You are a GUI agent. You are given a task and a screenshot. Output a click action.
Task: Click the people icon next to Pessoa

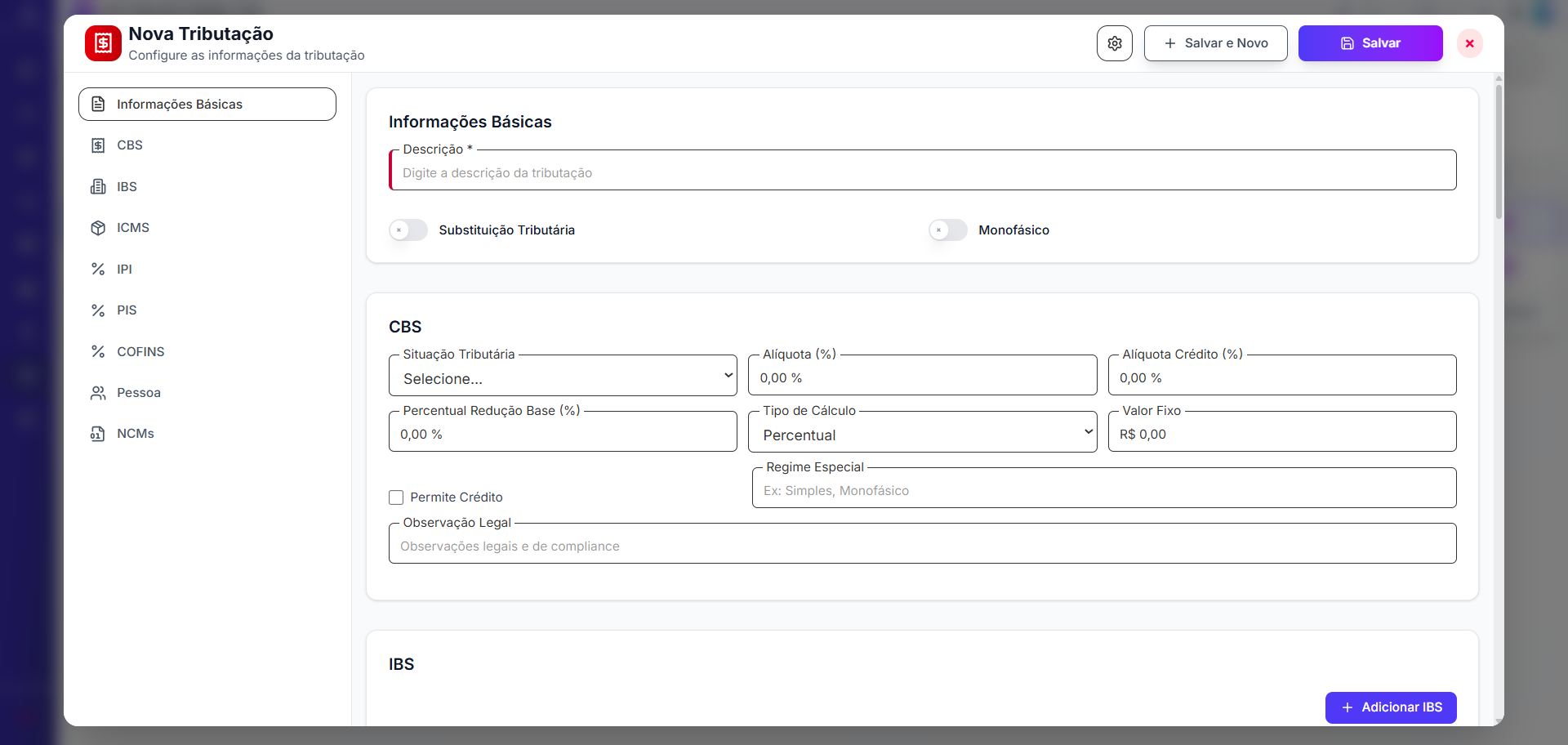[x=98, y=393]
